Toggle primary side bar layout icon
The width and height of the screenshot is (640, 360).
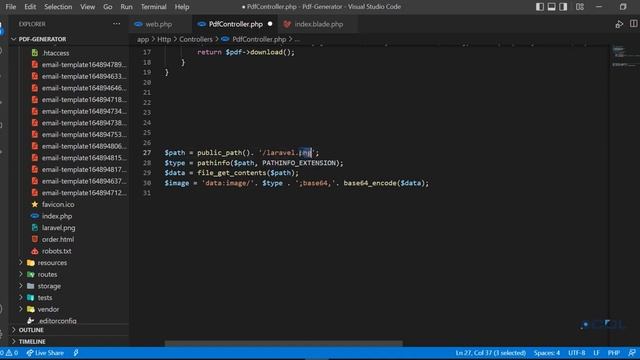click(x=540, y=7)
